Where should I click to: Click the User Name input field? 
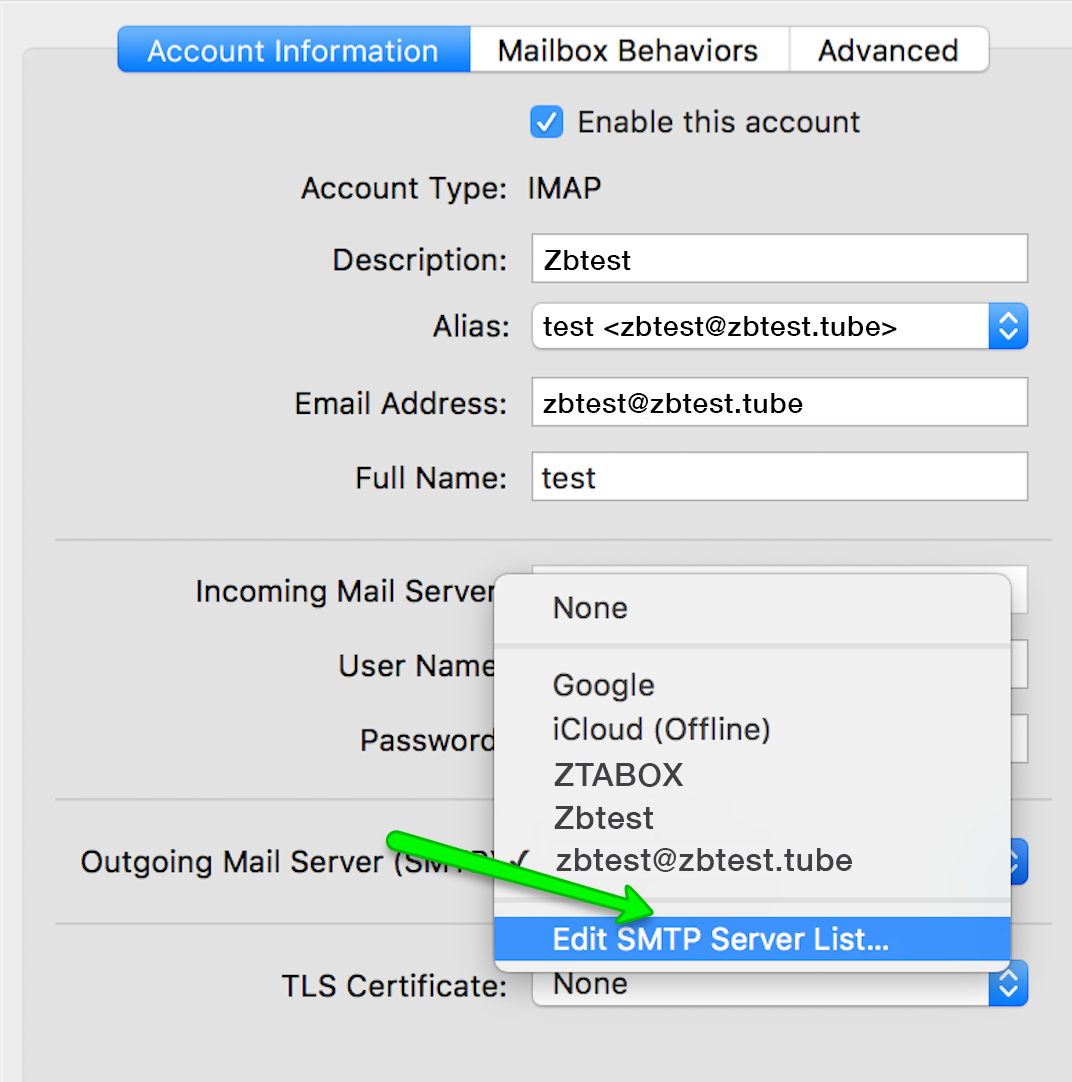tap(1019, 665)
